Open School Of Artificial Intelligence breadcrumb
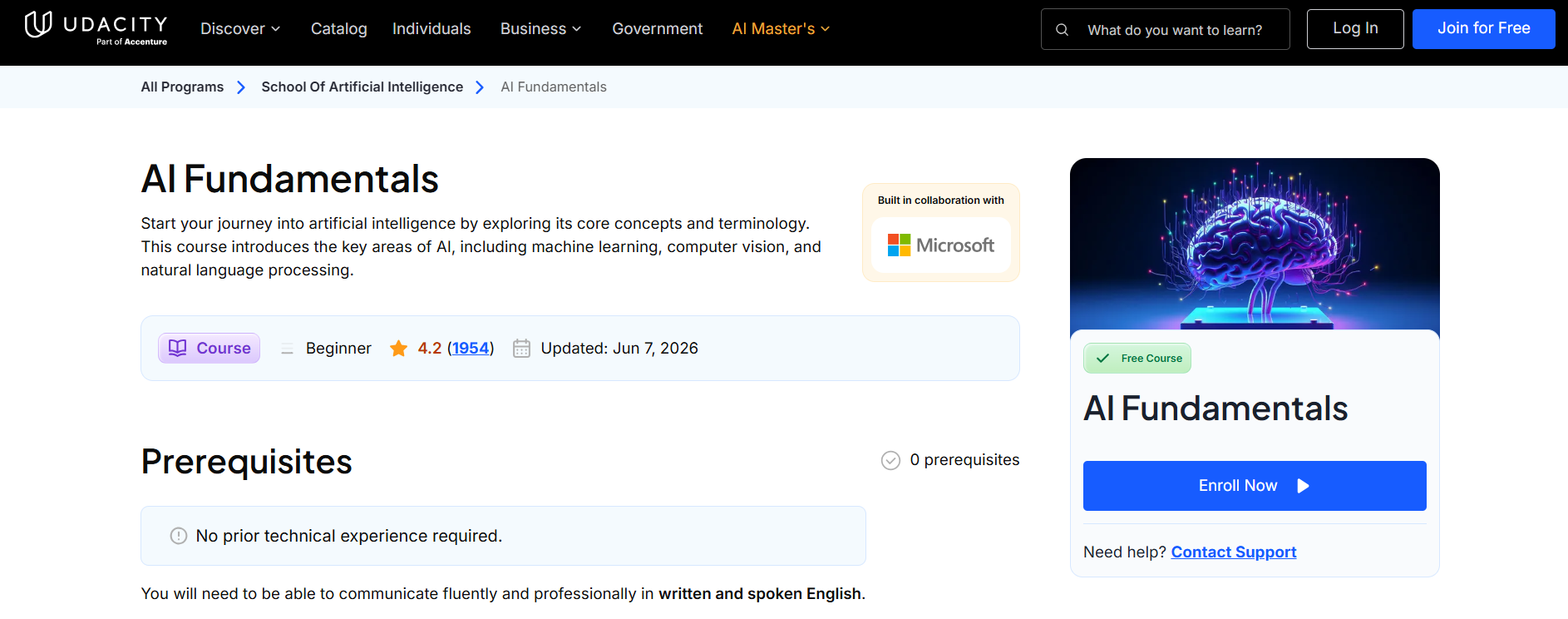The height and width of the screenshot is (619, 1568). pos(362,87)
